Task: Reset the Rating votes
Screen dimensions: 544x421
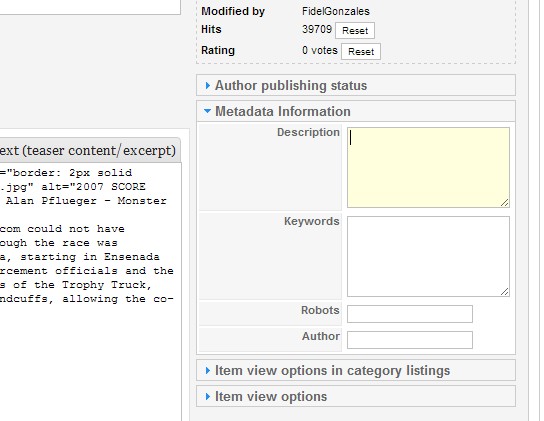Action: tap(361, 51)
